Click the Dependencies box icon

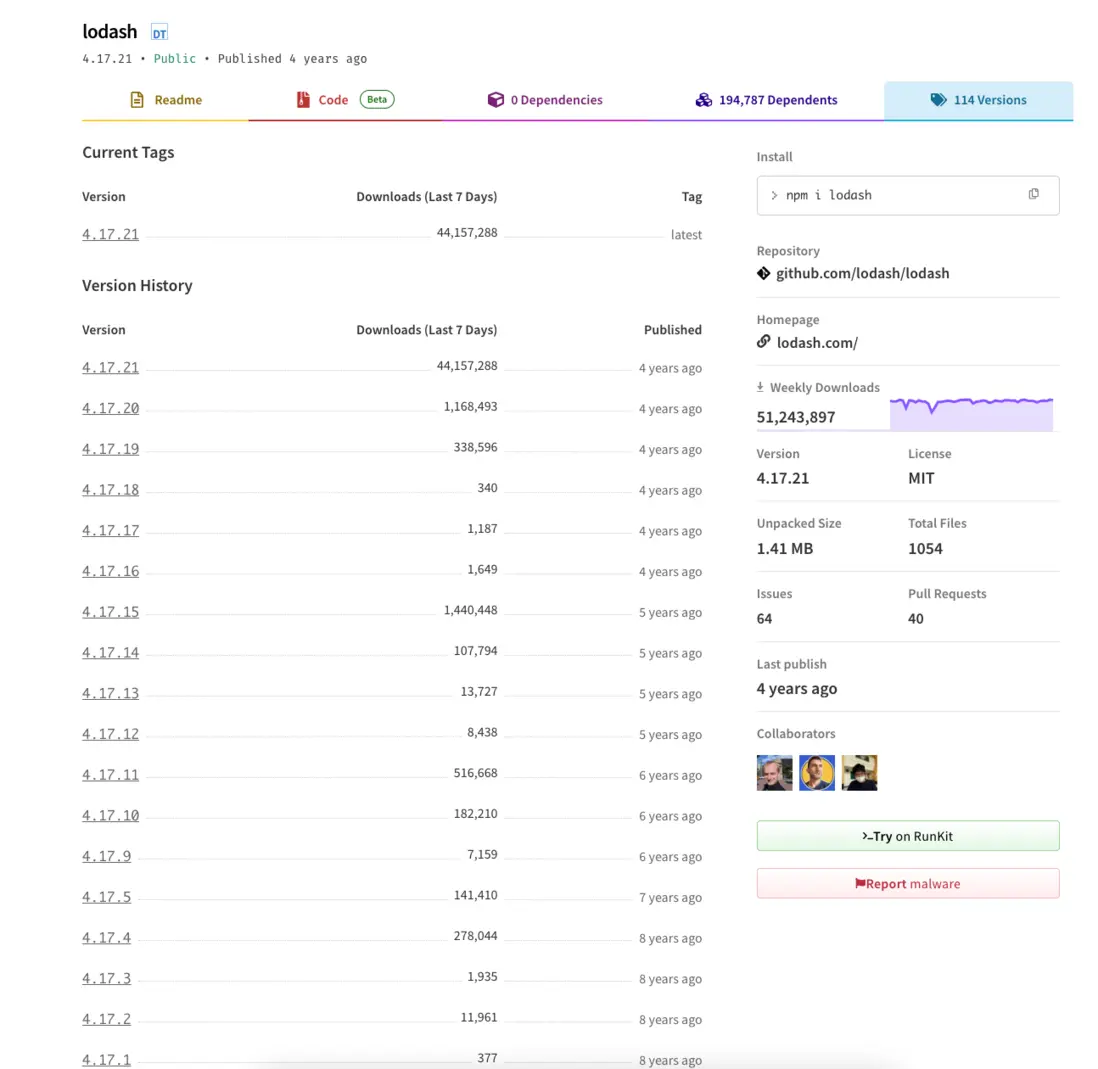point(495,100)
